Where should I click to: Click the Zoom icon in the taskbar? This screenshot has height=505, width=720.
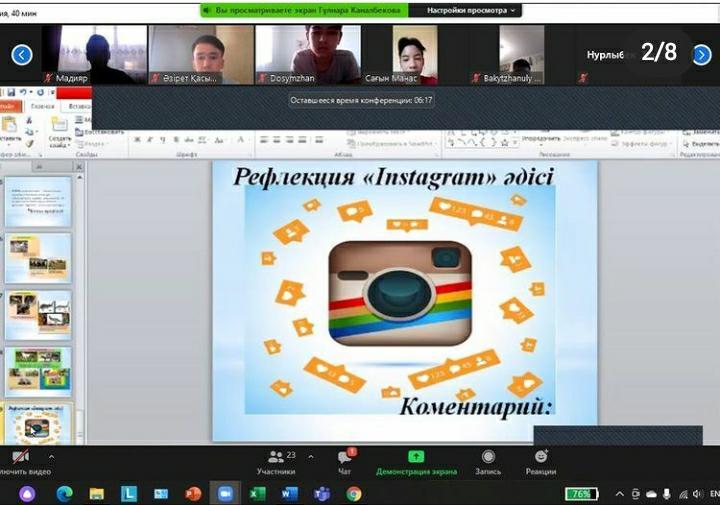tap(225, 493)
